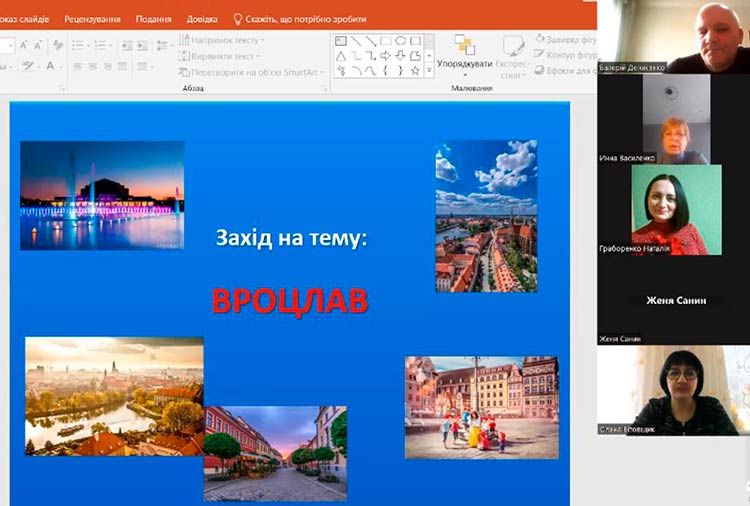Click the fountain night photo on slide
The height and width of the screenshot is (506, 750).
pyautogui.click(x=102, y=195)
